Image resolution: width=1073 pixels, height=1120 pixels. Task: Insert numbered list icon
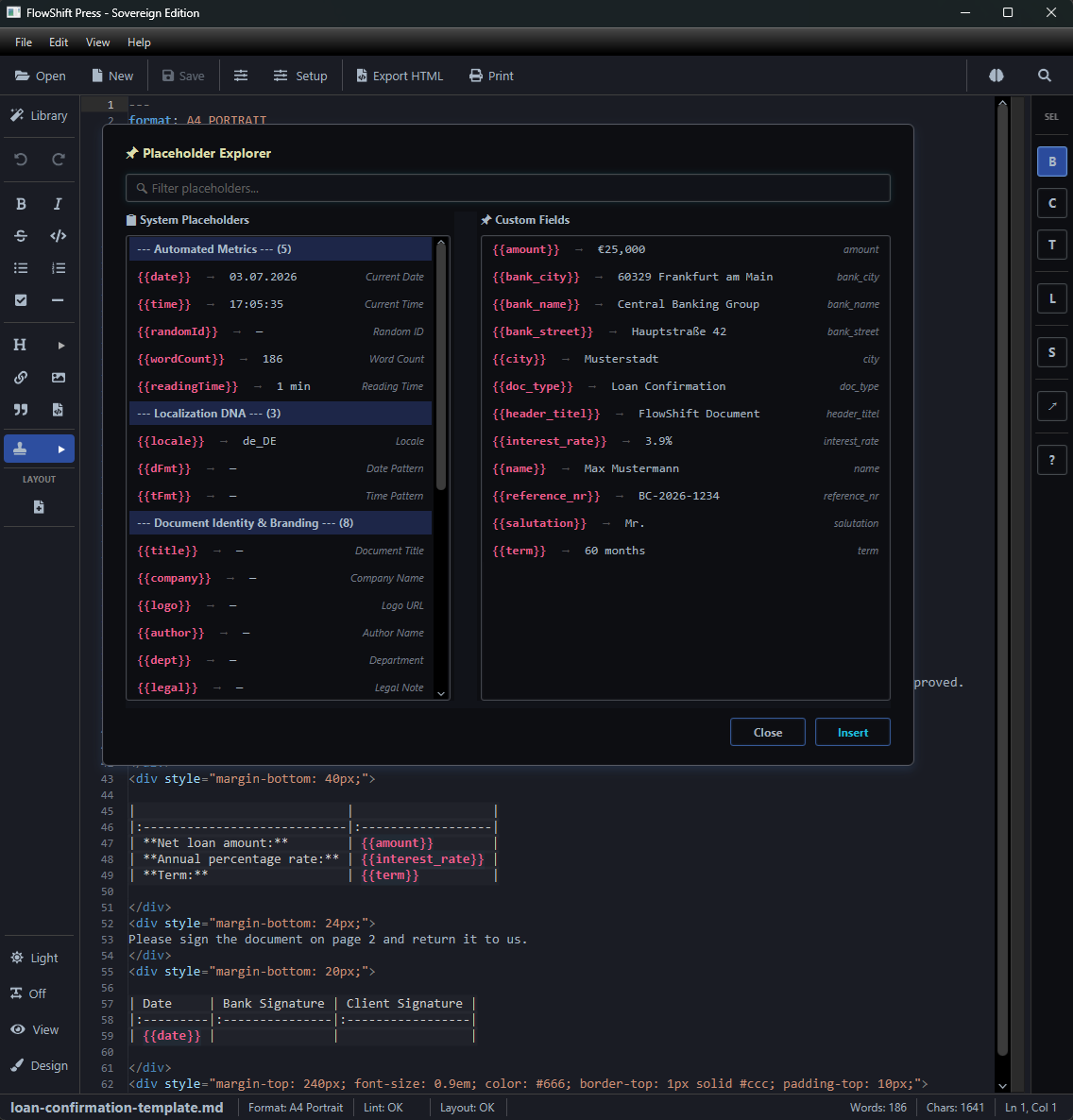[x=58, y=268]
